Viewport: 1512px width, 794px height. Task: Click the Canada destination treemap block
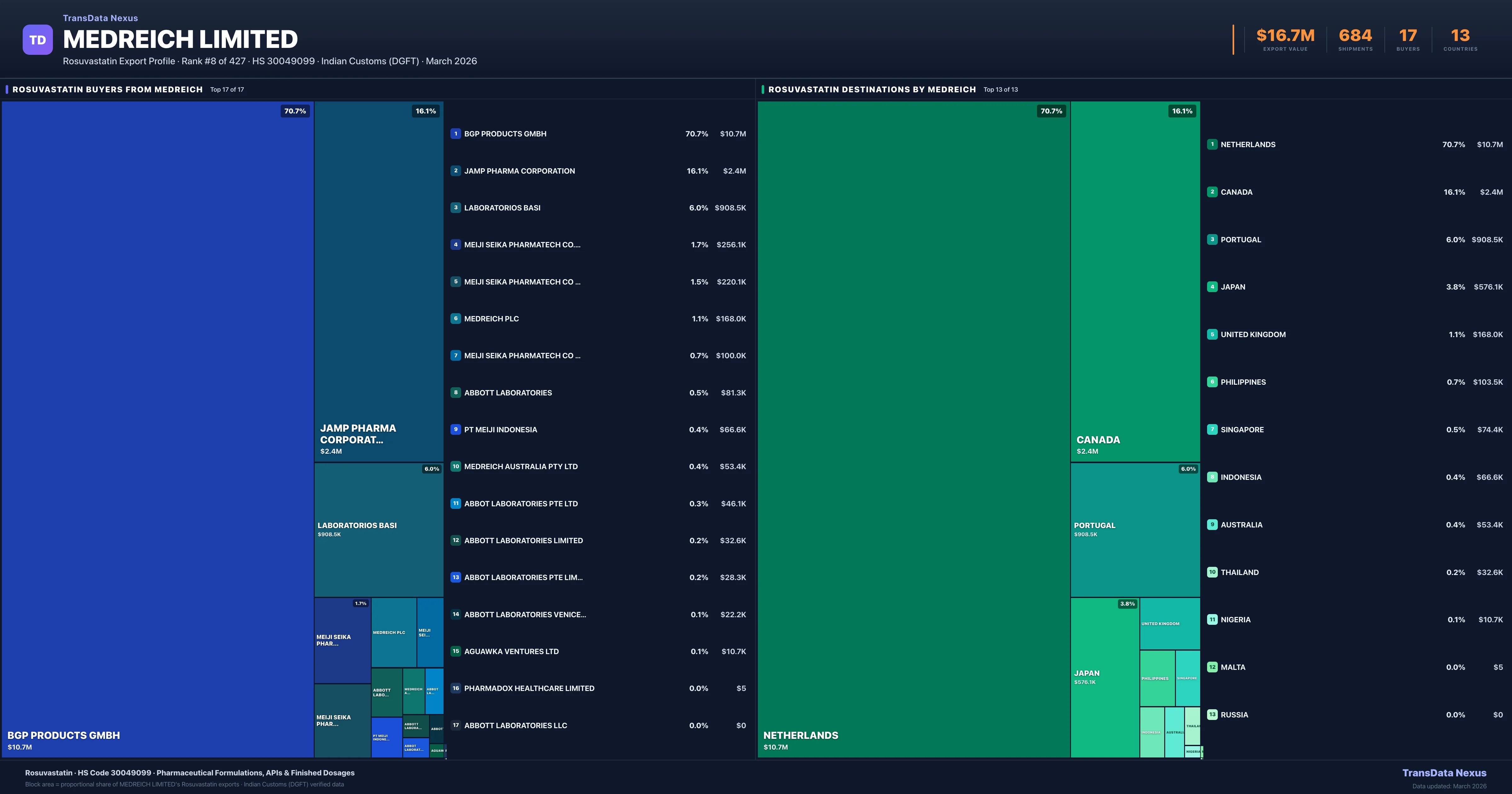[1135, 282]
